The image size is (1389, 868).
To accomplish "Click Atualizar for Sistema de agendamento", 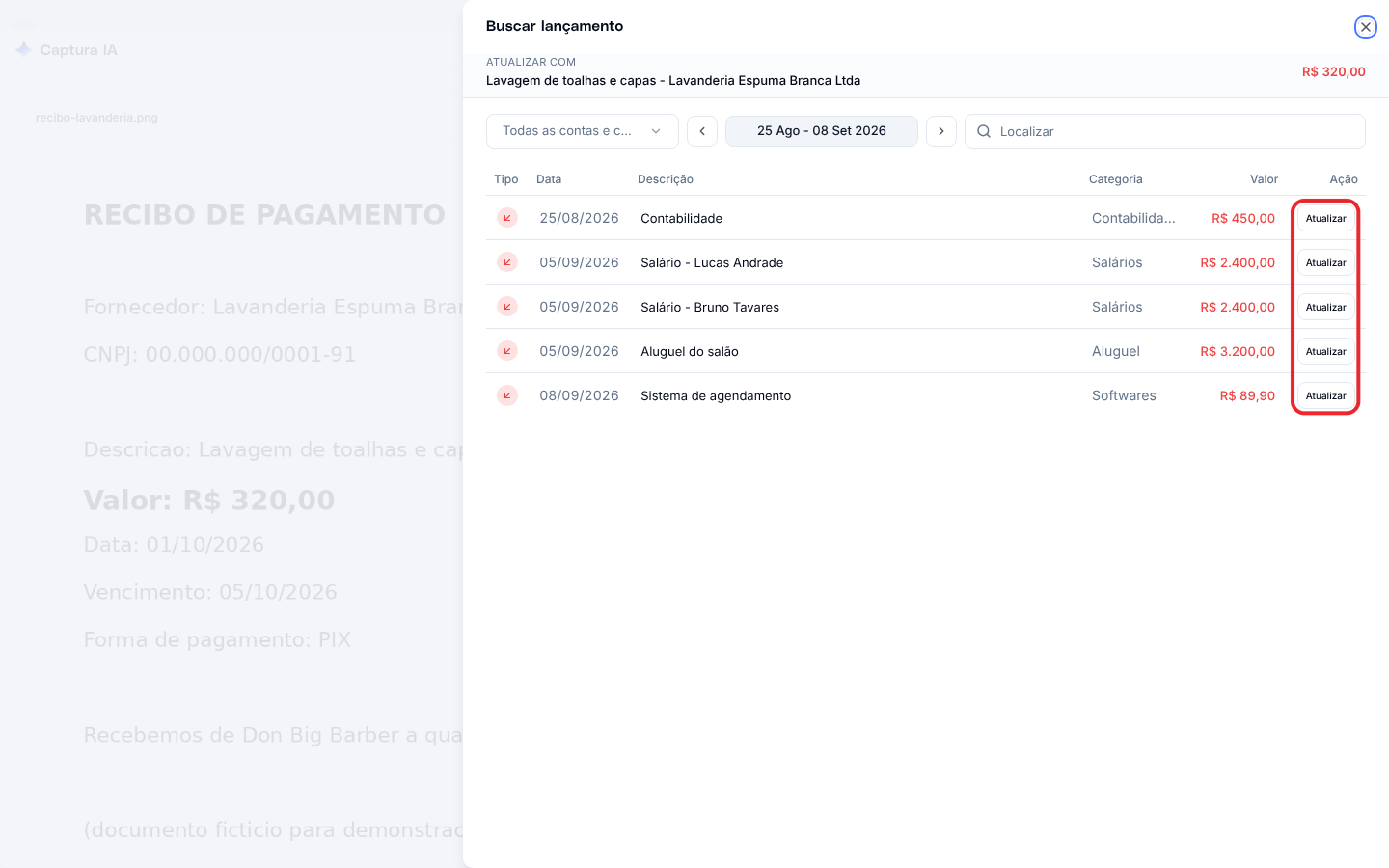I will coord(1325,395).
